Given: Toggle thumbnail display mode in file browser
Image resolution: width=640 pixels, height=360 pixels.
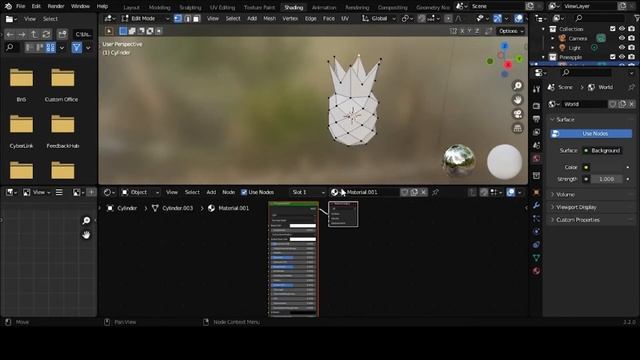Looking at the screenshot, I should 51,48.
